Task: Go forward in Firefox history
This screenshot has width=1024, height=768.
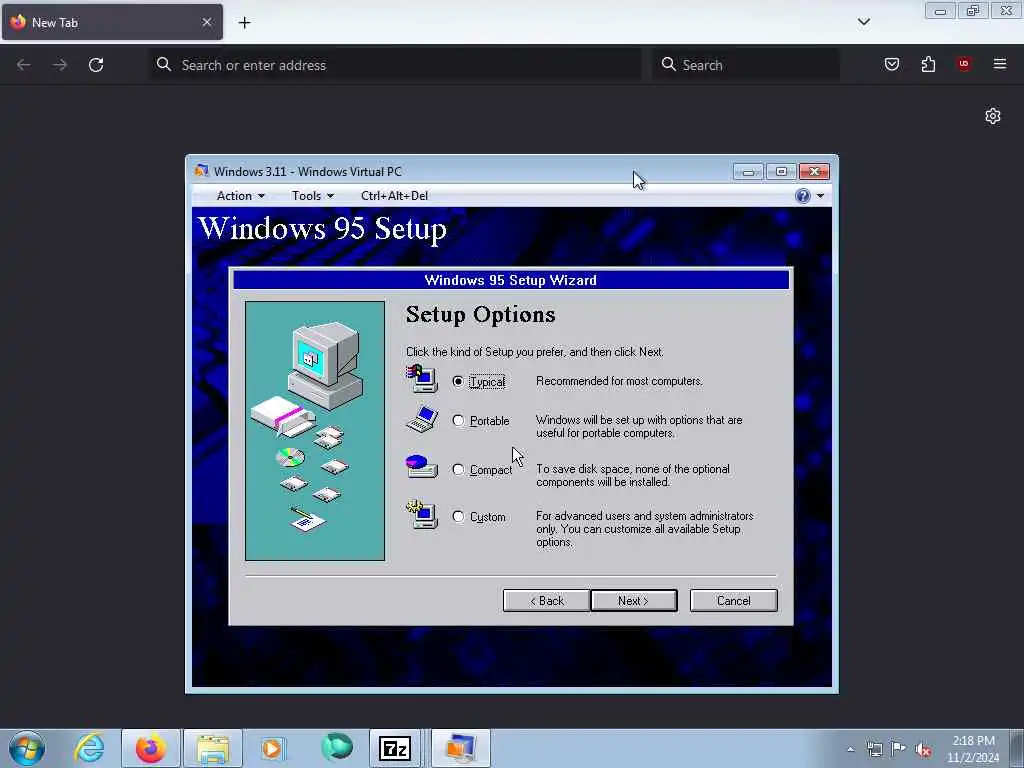Action: pos(60,65)
